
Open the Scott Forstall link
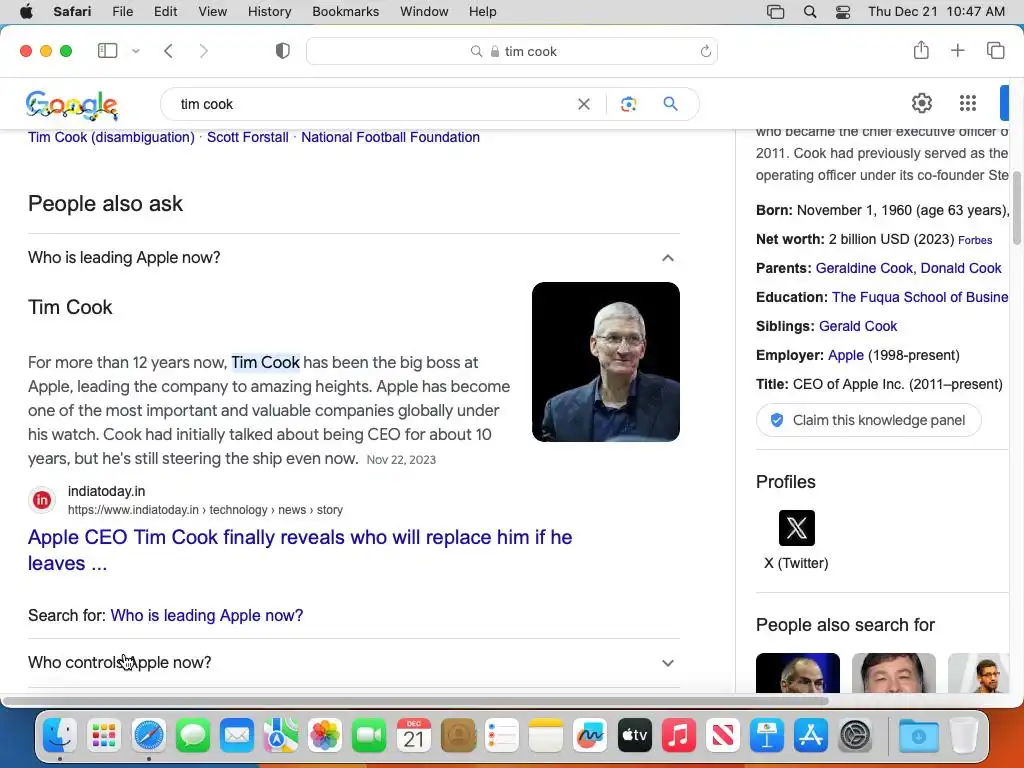[x=248, y=137]
